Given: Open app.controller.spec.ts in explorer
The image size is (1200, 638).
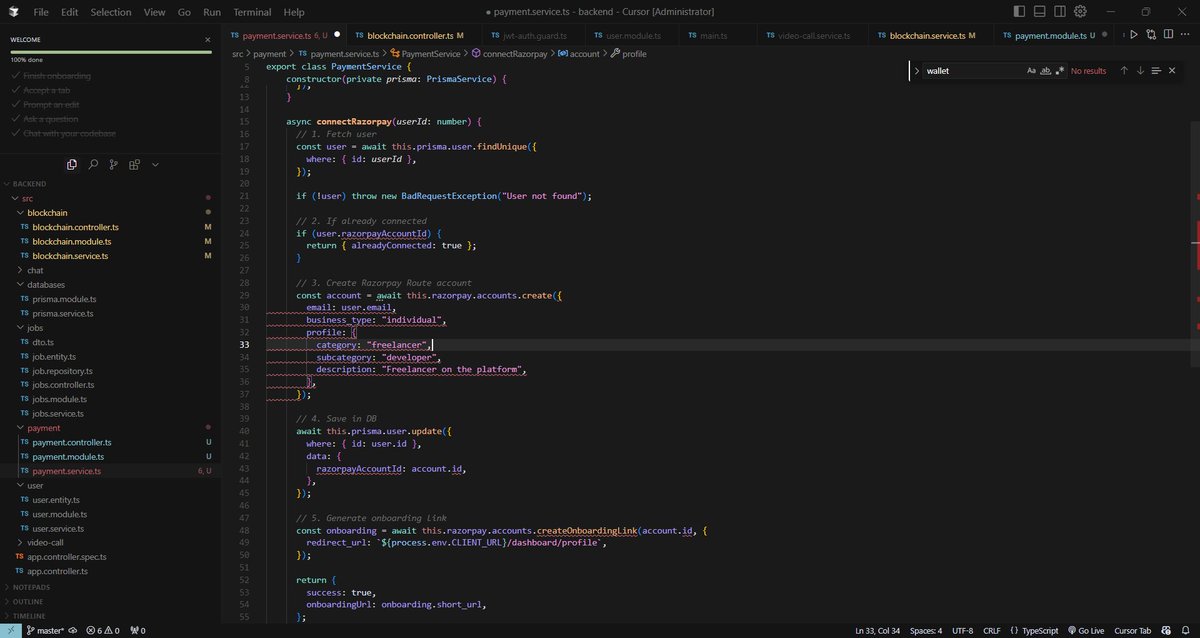Looking at the screenshot, I should pyautogui.click(x=108, y=557).
